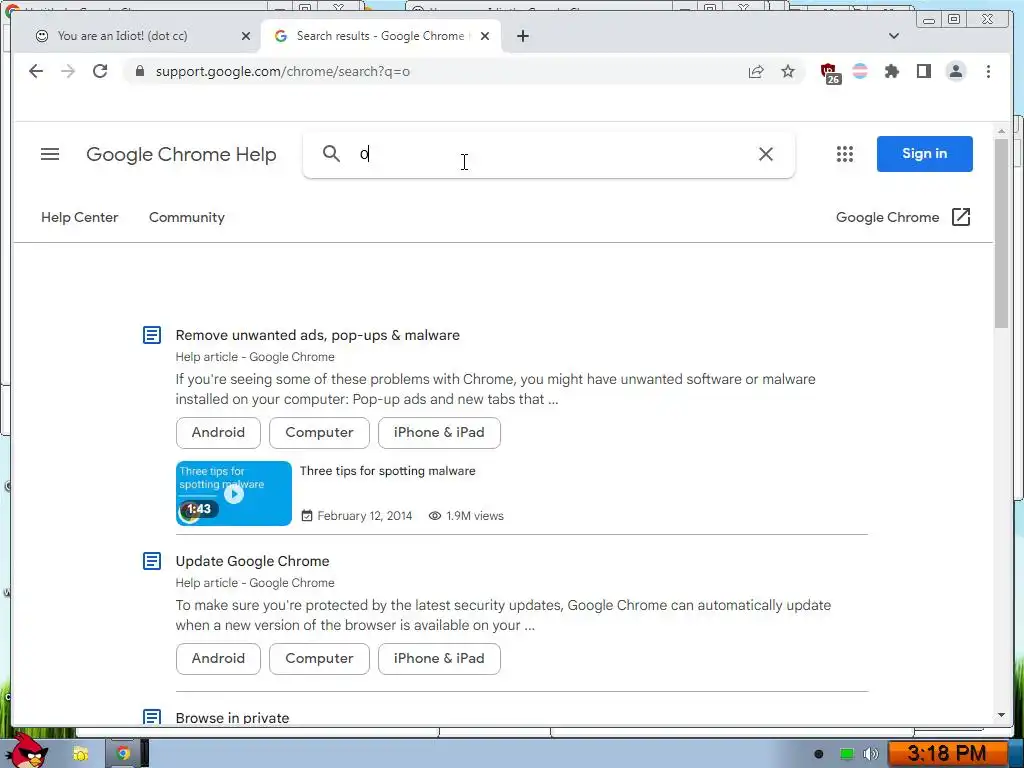Open the volume speaker tray icon
Screen dimensions: 1024x768
click(x=871, y=754)
